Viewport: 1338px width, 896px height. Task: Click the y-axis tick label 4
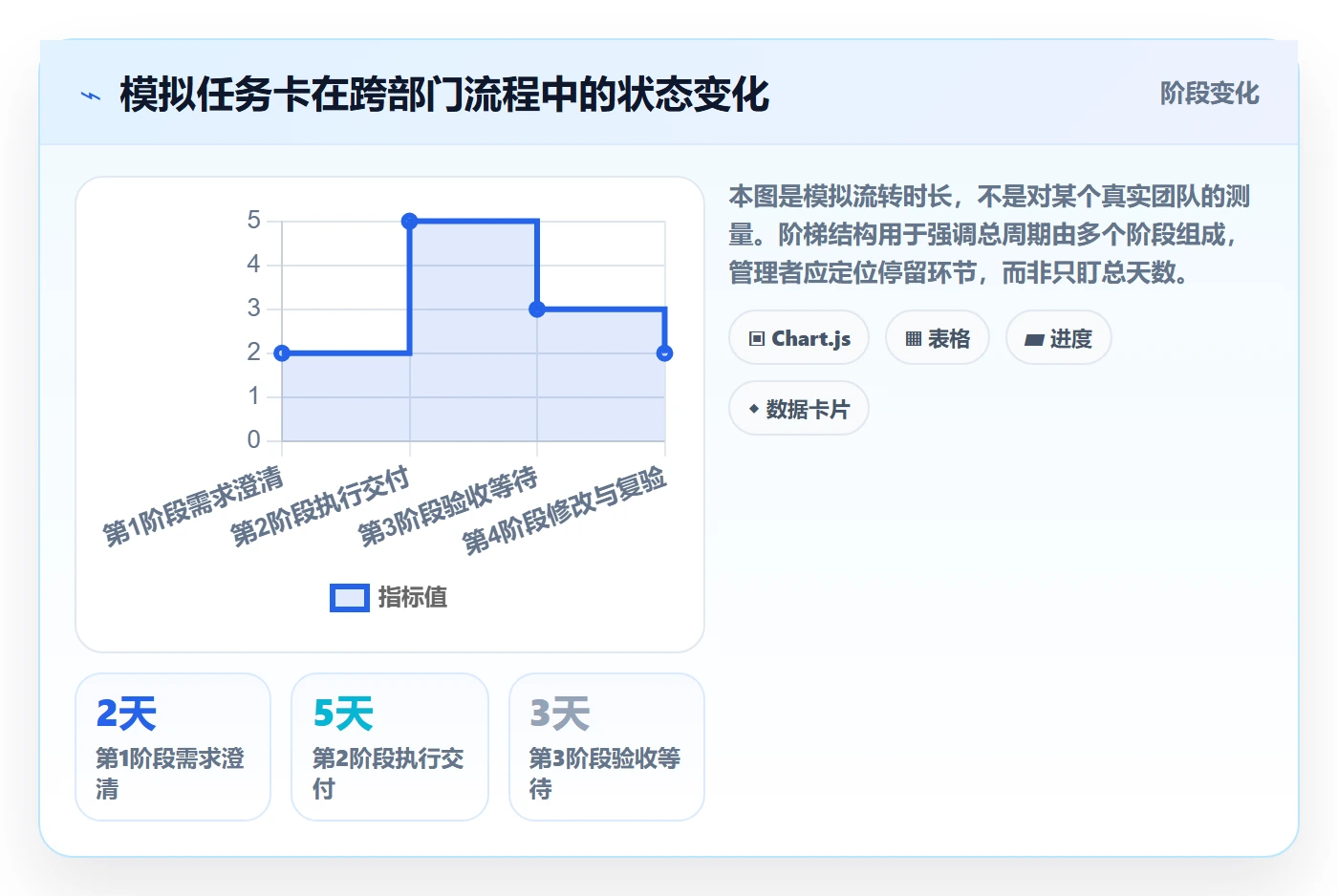pyautogui.click(x=253, y=265)
